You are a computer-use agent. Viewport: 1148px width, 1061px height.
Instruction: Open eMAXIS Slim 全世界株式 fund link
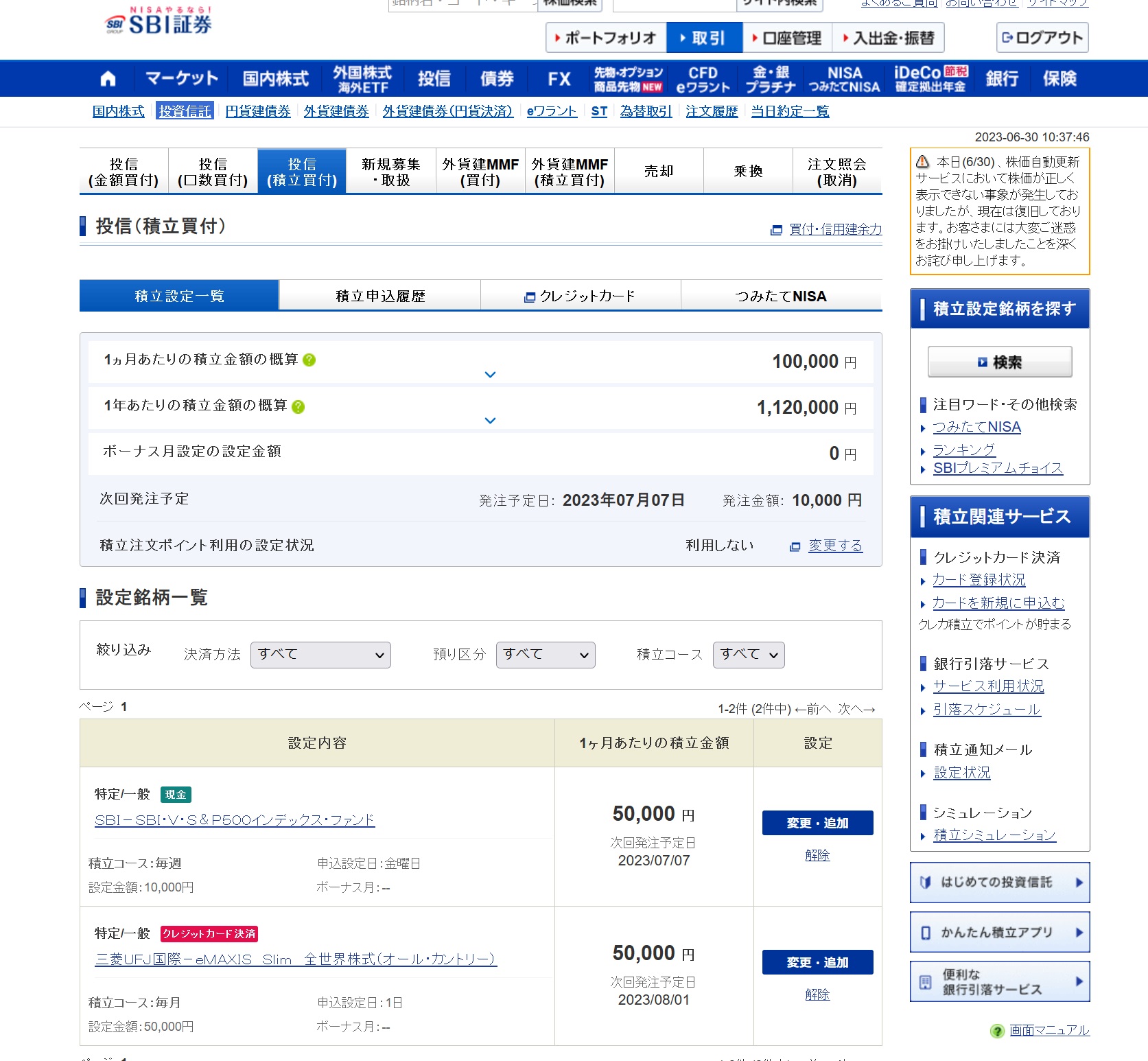[296, 959]
